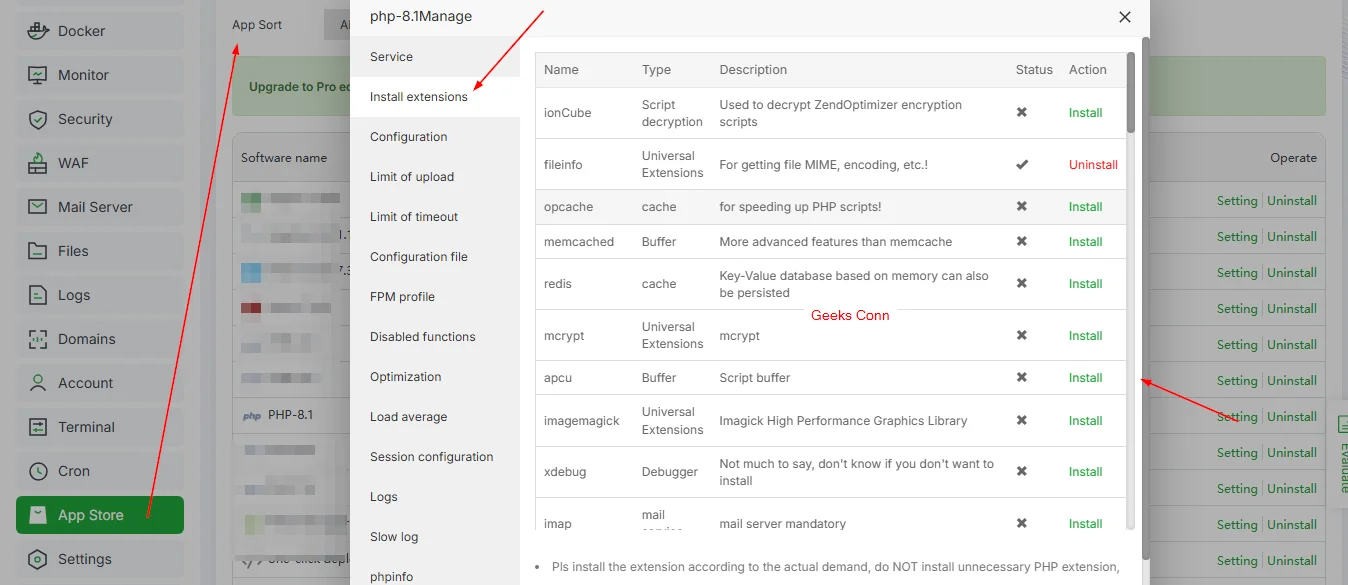1348x585 pixels.
Task: Open the Monitor panel
Action: pos(79,74)
